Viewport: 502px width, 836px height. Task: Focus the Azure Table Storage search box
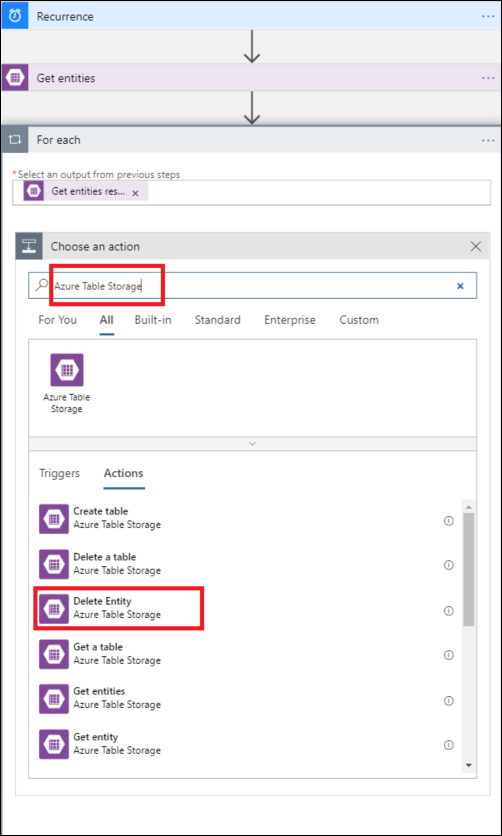point(253,286)
